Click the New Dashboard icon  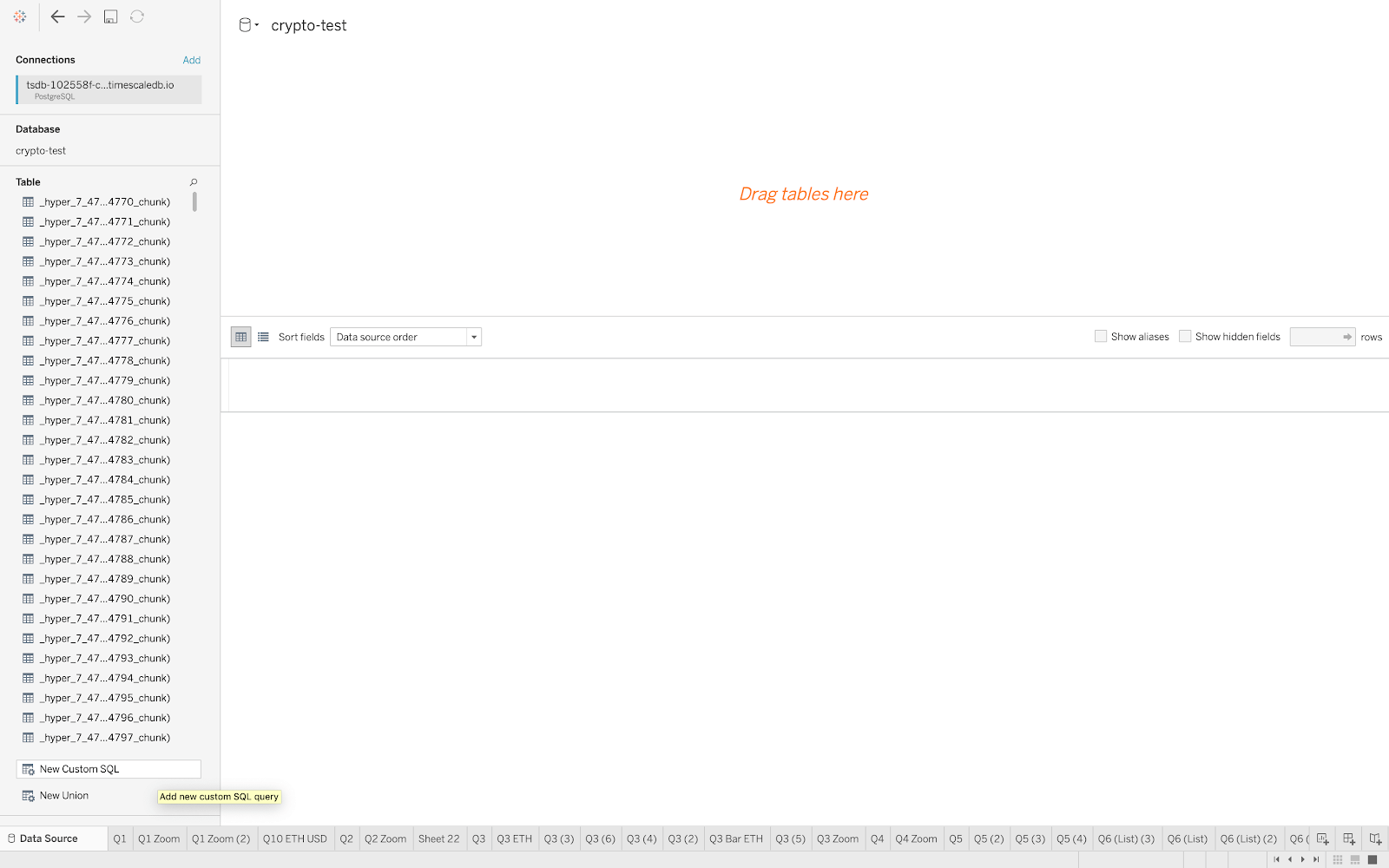click(1349, 838)
